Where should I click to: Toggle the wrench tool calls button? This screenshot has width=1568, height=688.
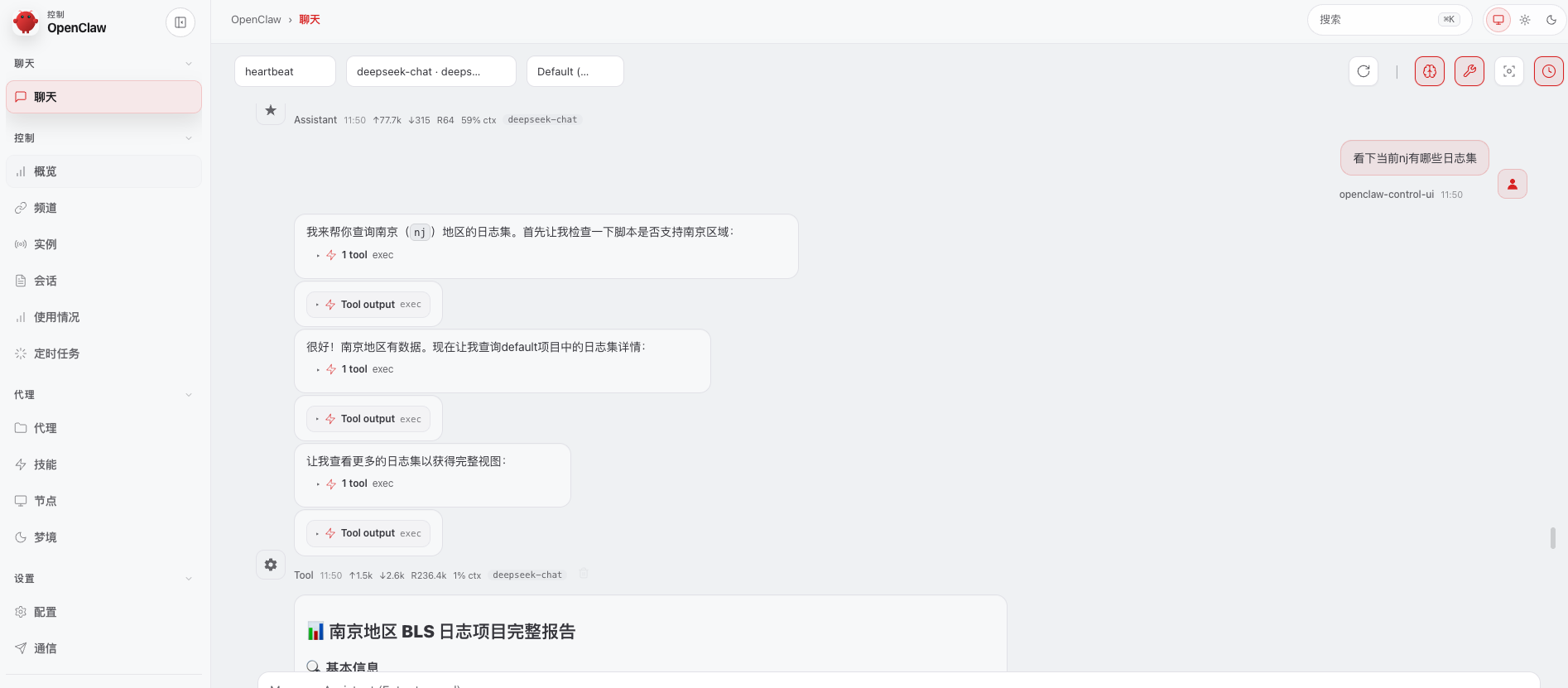[1469, 71]
